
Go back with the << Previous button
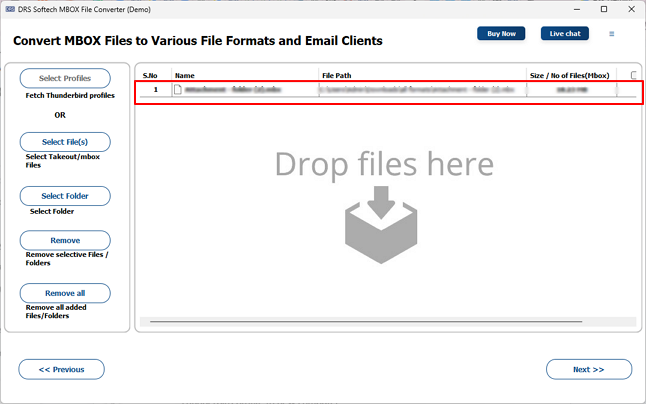[x=61, y=369]
